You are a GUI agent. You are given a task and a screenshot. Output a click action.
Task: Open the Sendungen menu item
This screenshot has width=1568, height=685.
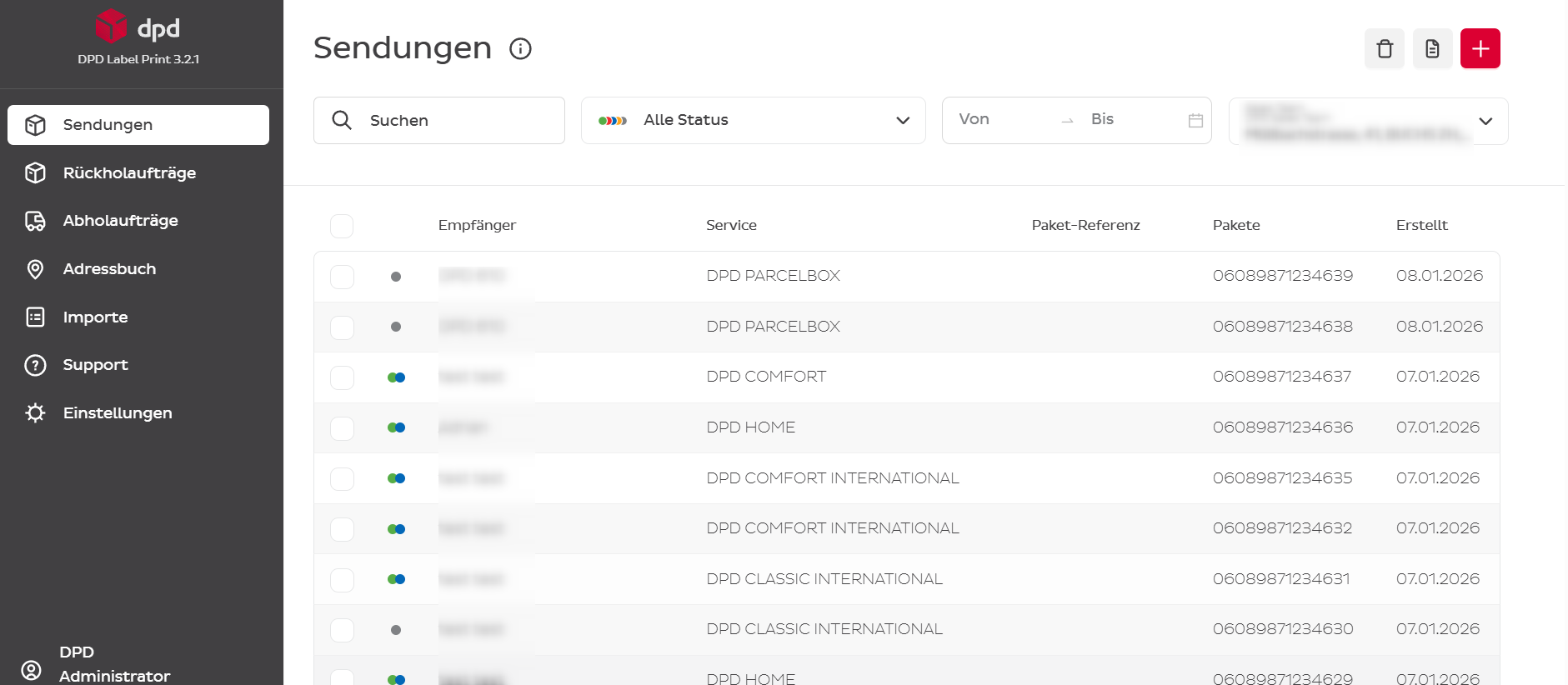(138, 125)
